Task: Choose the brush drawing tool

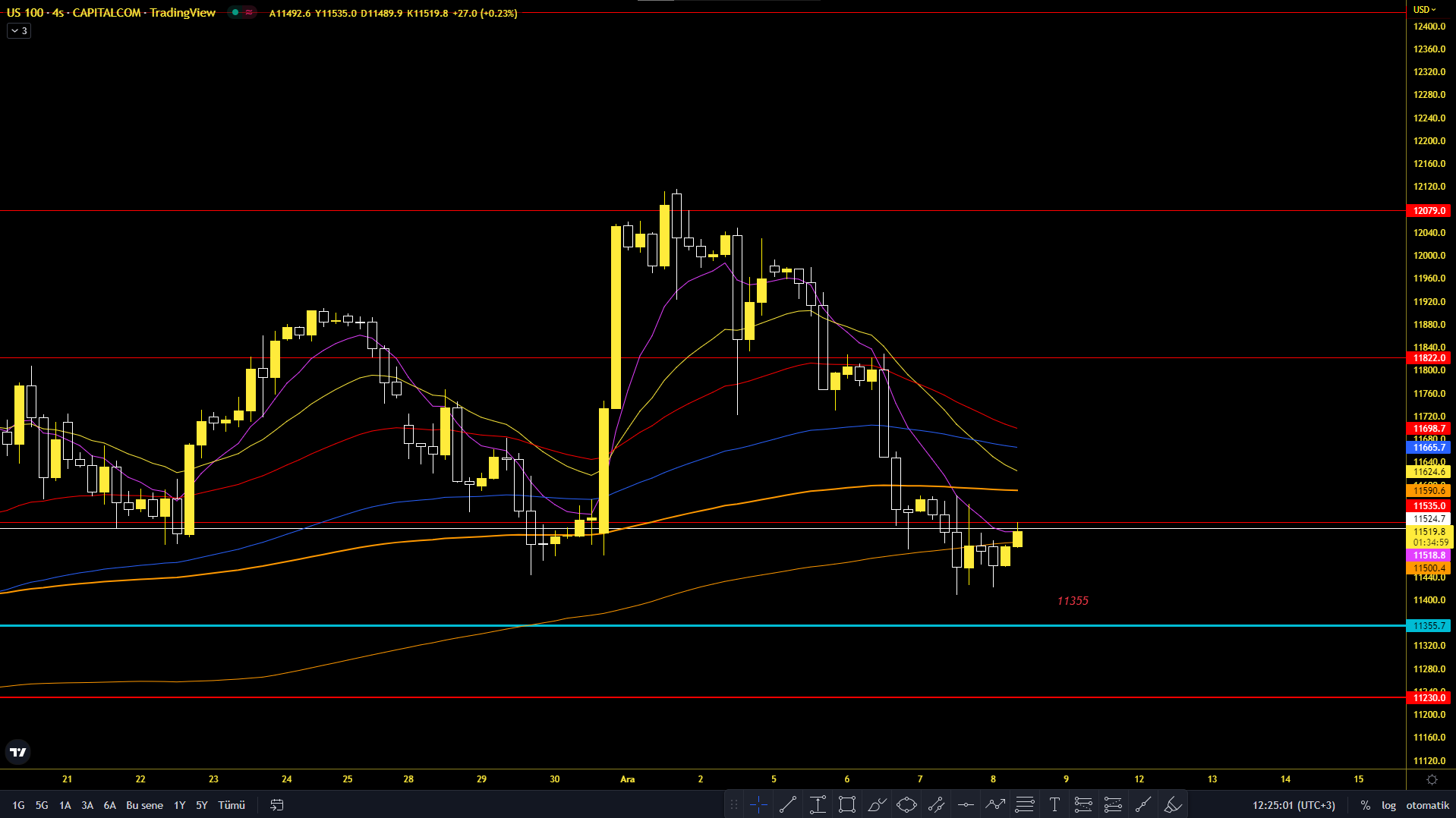Action: pyautogui.click(x=877, y=805)
